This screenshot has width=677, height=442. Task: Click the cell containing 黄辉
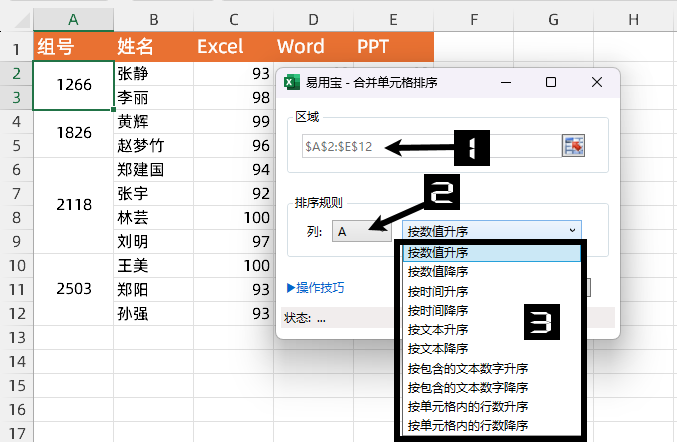(x=153, y=121)
